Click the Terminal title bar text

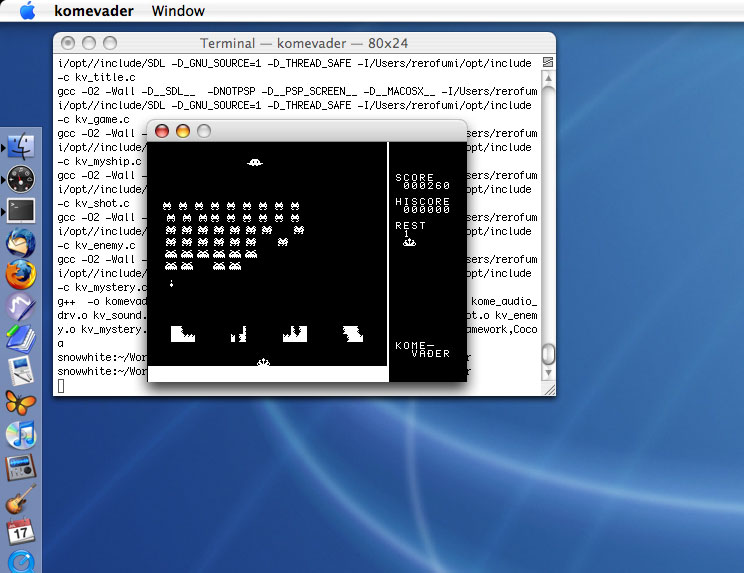coord(304,43)
